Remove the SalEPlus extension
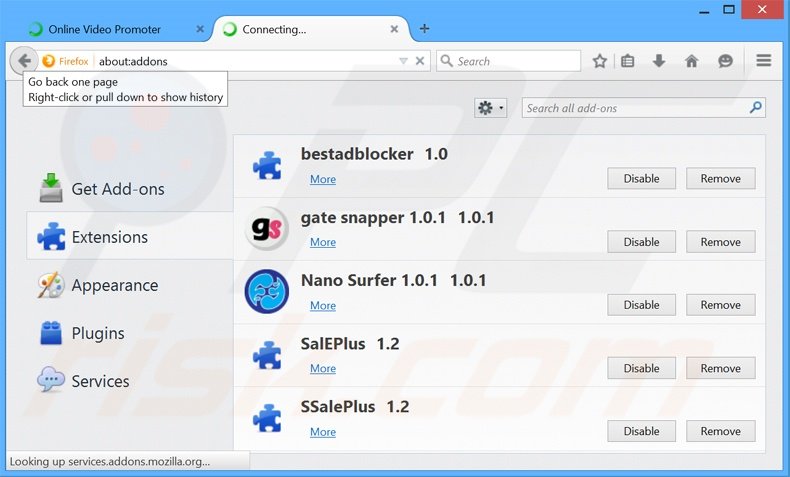Image resolution: width=790 pixels, height=477 pixels. [720, 368]
